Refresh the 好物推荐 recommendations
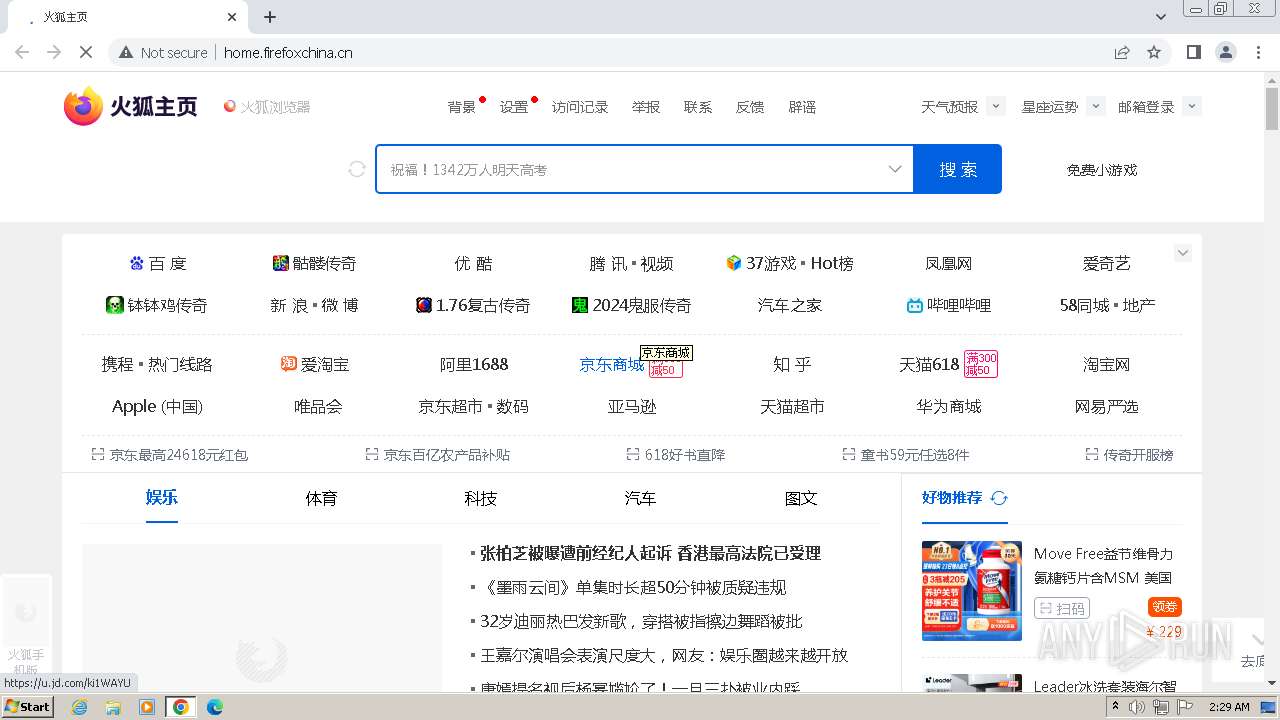 coord(999,498)
